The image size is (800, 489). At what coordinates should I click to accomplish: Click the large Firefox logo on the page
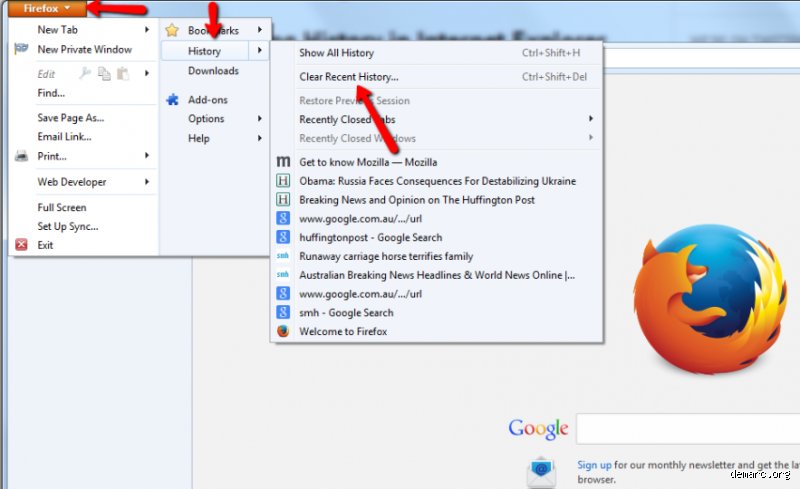pos(710,299)
